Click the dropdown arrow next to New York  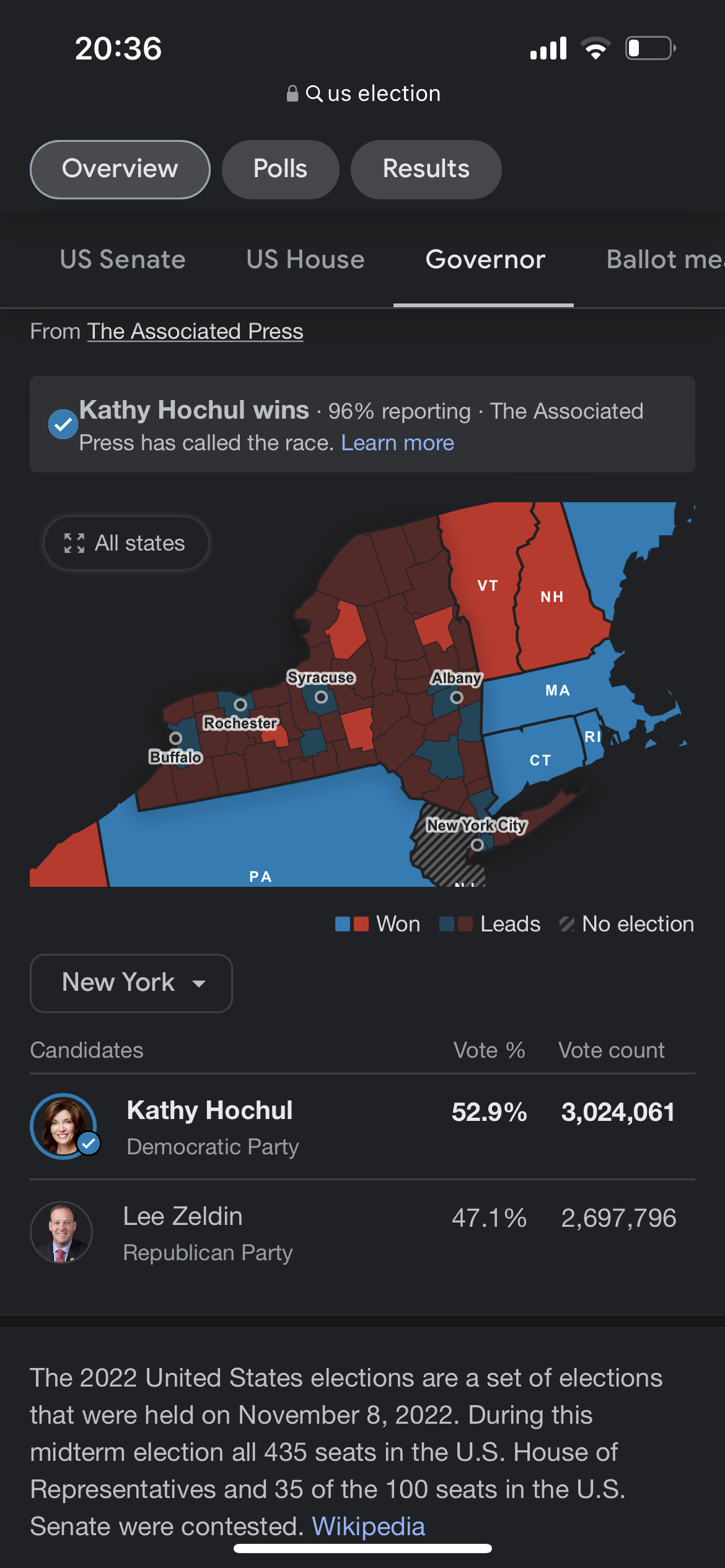[x=199, y=983]
